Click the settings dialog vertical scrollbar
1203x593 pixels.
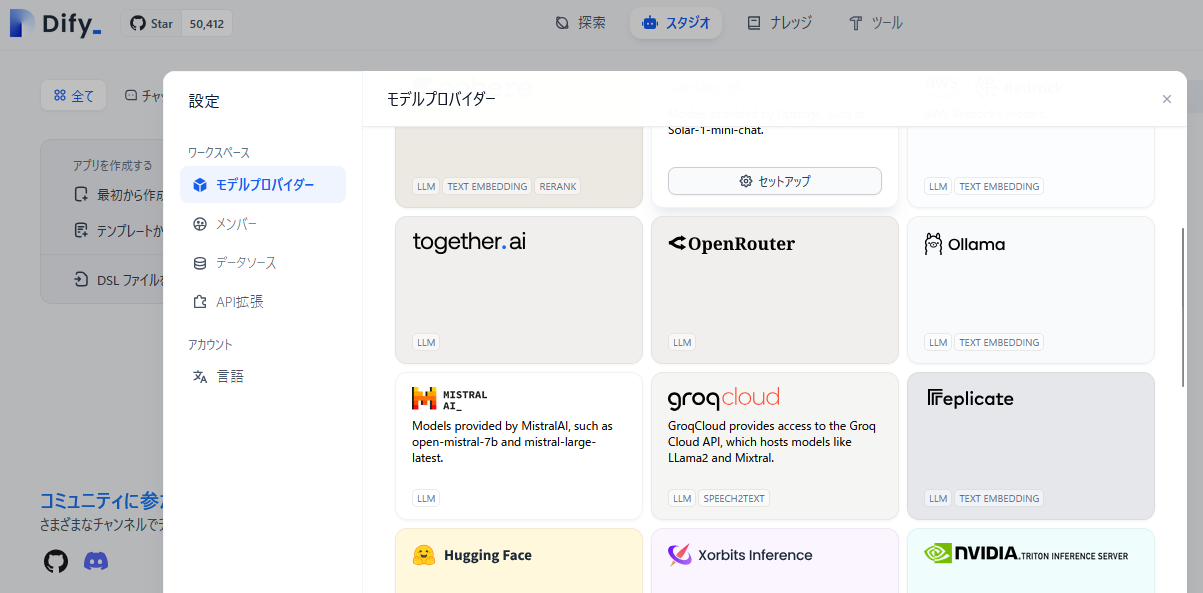click(1184, 308)
